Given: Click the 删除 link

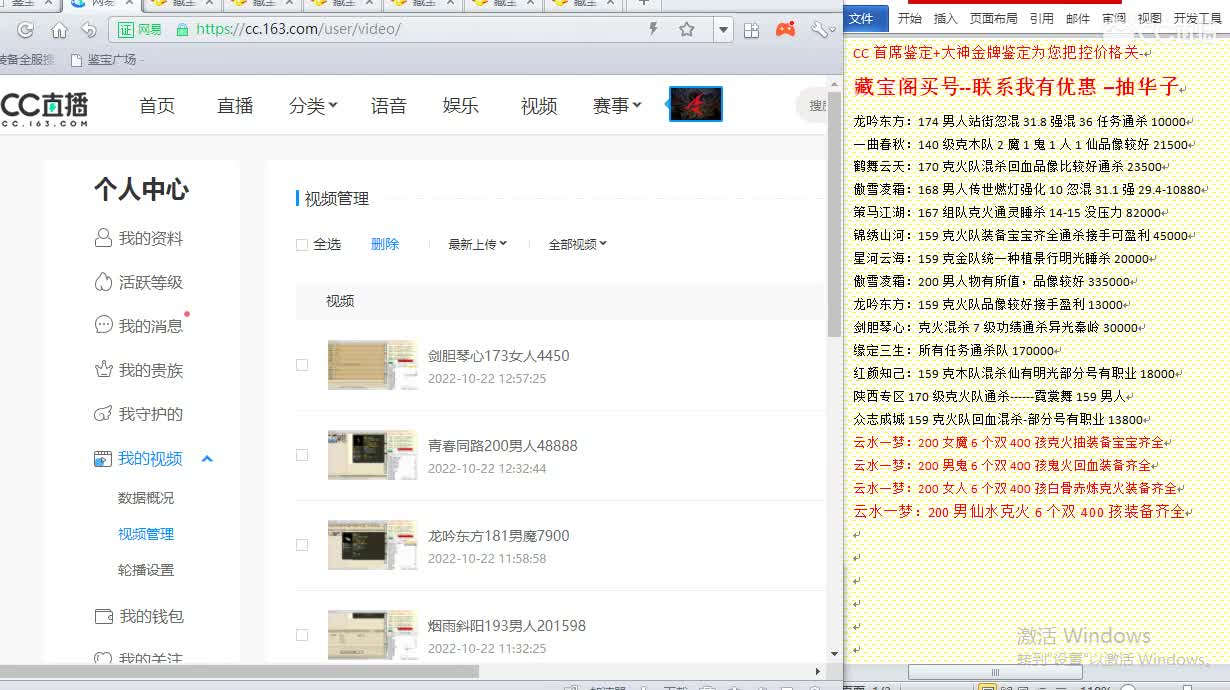Looking at the screenshot, I should pyautogui.click(x=385, y=244).
